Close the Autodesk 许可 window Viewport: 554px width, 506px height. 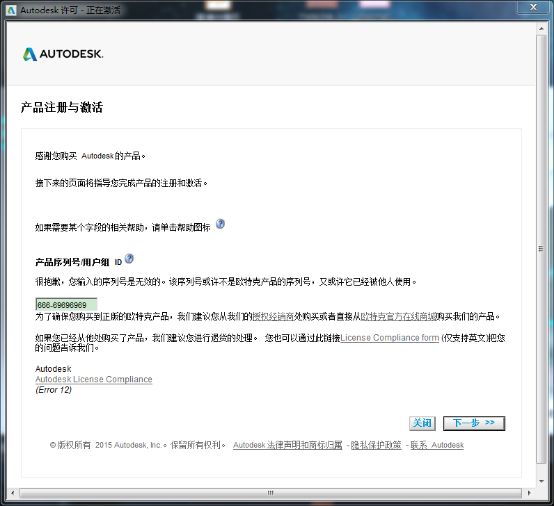[533, 7]
